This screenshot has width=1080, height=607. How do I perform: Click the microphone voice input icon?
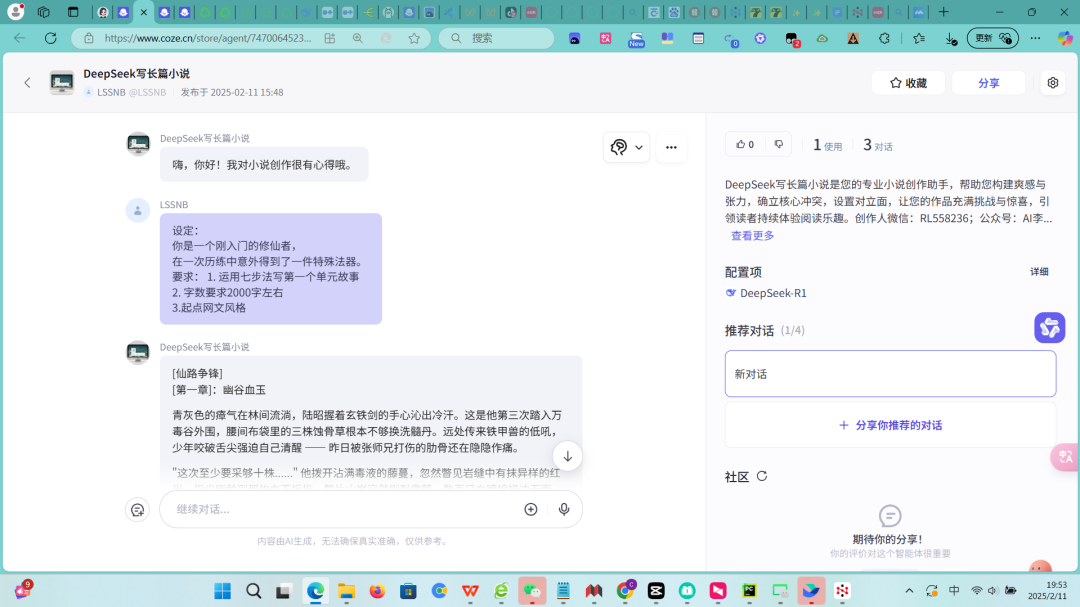tap(563, 509)
